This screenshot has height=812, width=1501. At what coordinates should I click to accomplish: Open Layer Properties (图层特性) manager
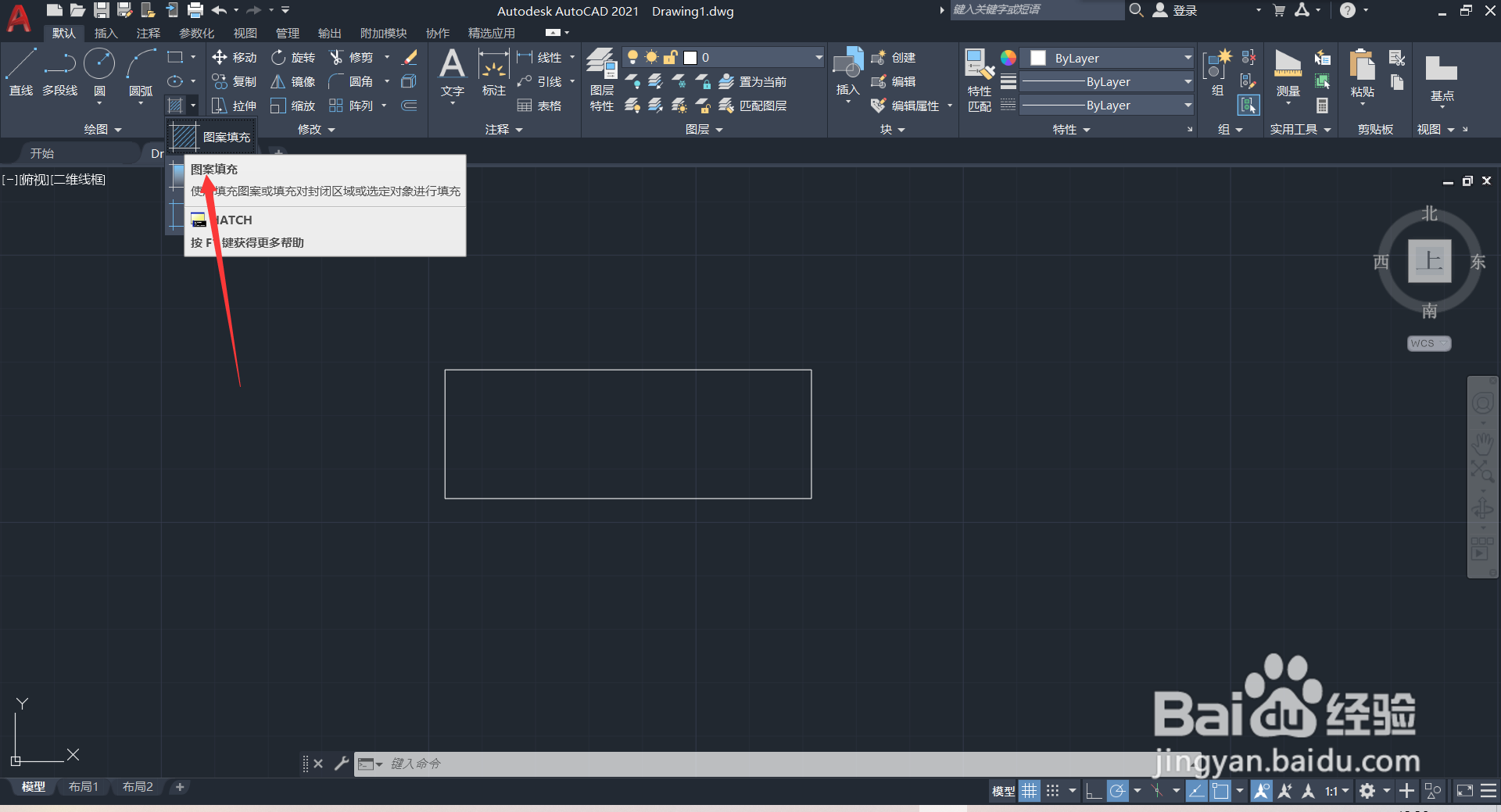point(602,80)
